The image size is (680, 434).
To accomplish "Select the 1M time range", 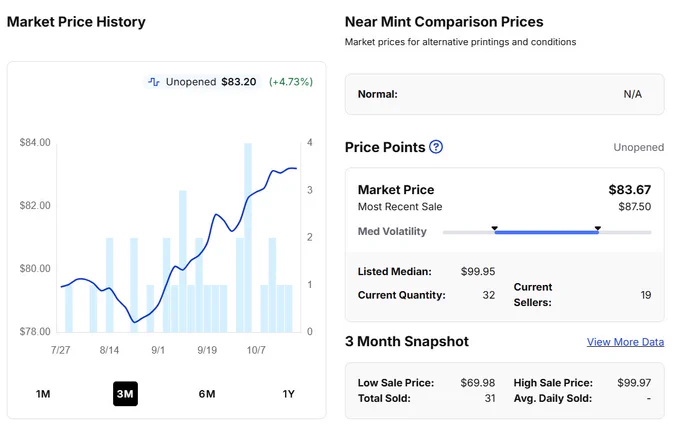I will 43,394.
